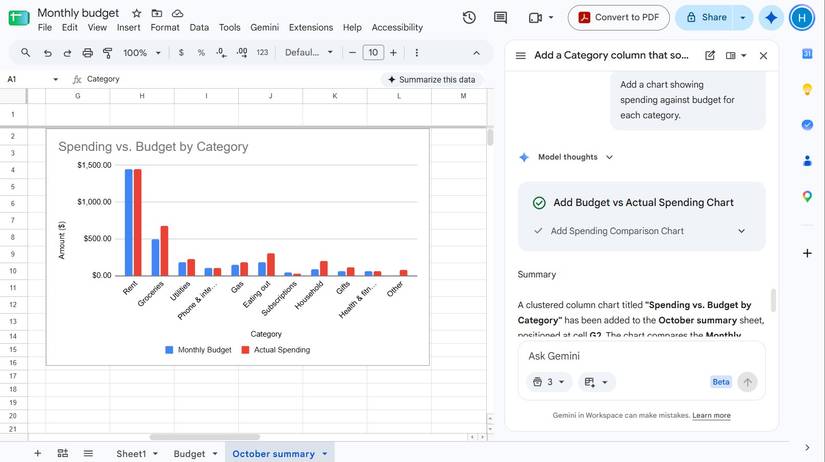Switch to Budget sheet tab

click(189, 454)
